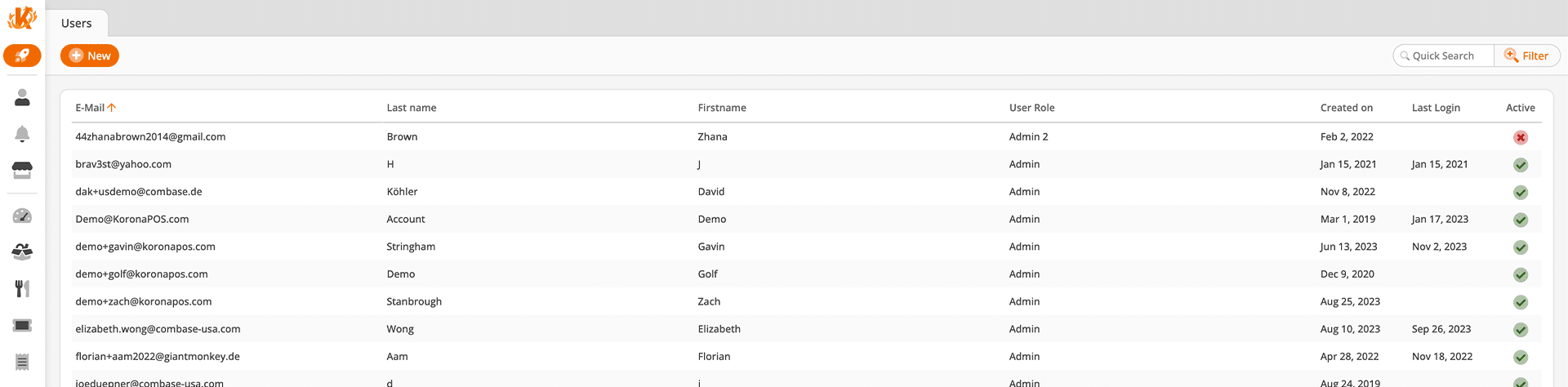1568x387 pixels.
Task: Open the receipt sidebar icon
Action: tap(22, 362)
